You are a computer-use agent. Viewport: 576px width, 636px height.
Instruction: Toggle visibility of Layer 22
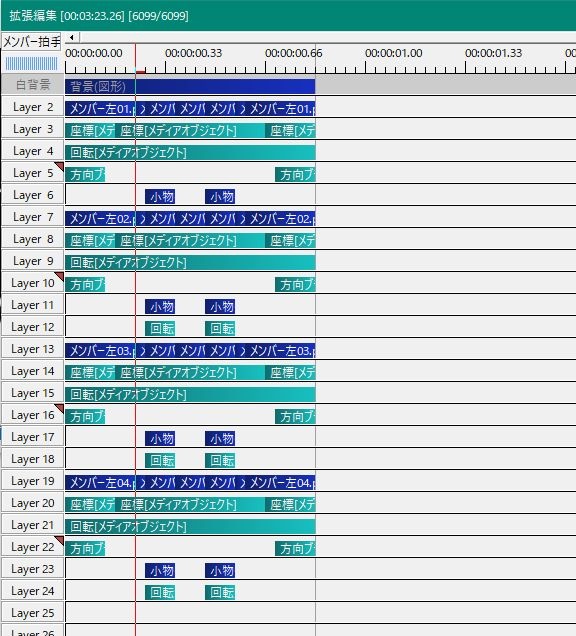[x=32, y=547]
